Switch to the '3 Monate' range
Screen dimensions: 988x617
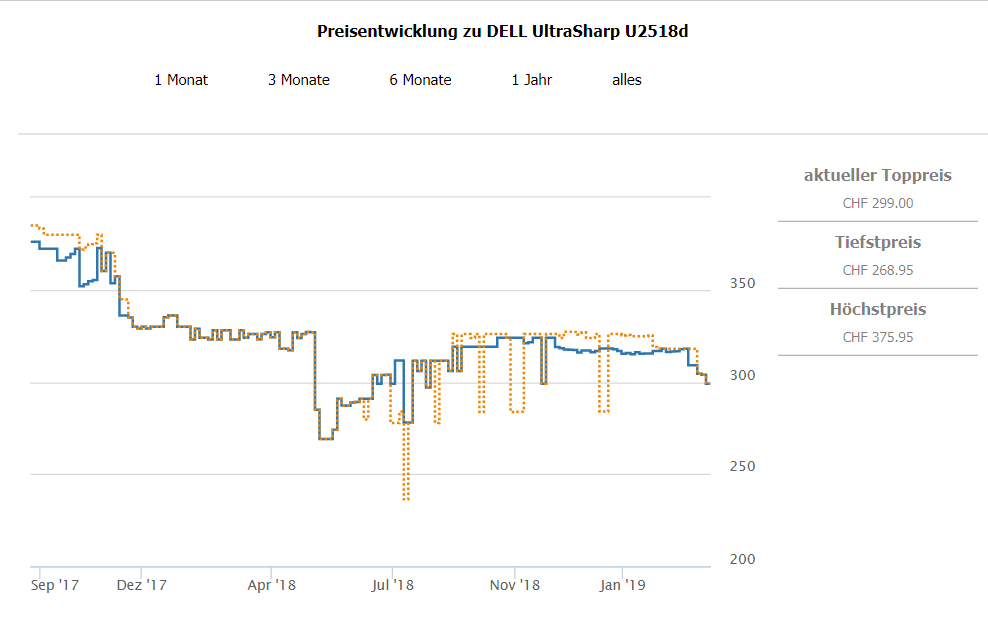(x=298, y=80)
